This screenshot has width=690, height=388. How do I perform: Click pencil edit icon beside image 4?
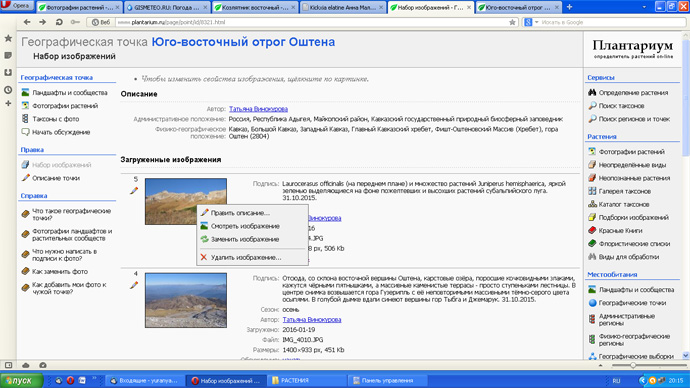pyautogui.click(x=134, y=285)
